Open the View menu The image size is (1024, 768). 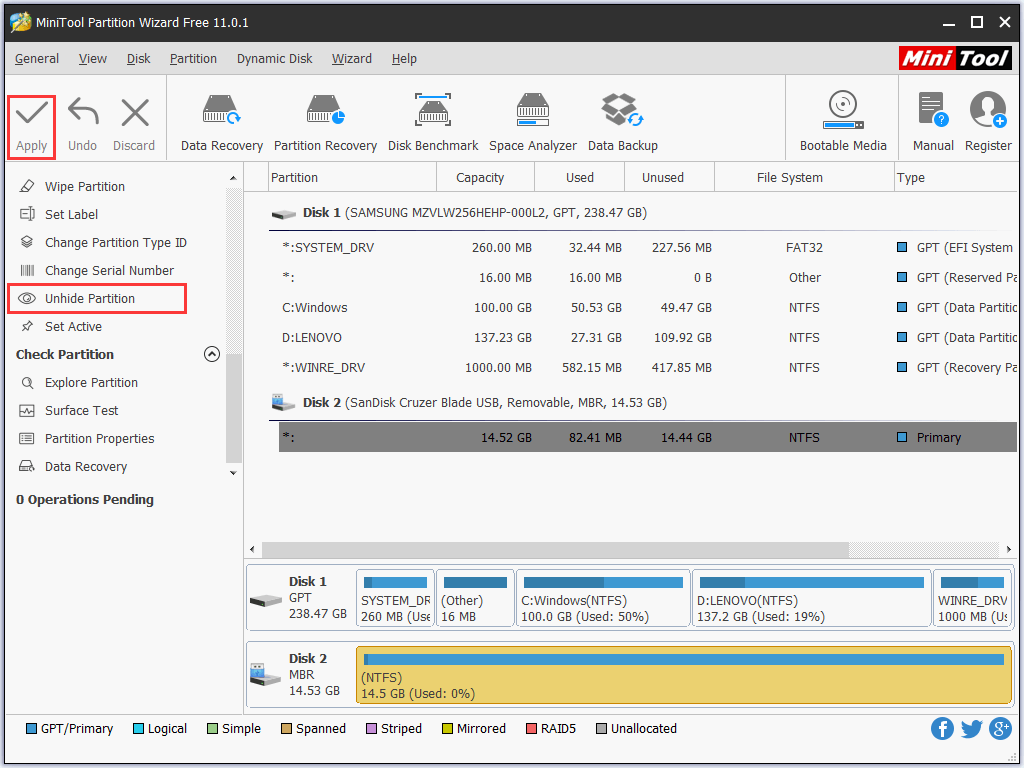click(x=93, y=59)
